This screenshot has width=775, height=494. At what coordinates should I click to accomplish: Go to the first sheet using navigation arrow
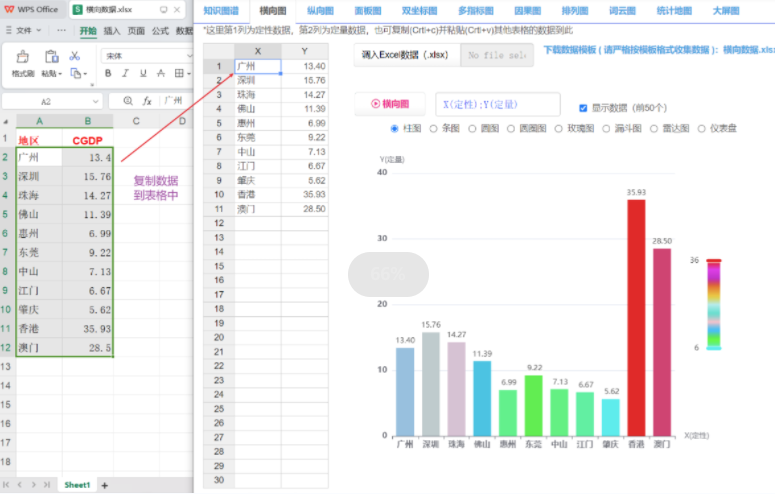point(6,485)
